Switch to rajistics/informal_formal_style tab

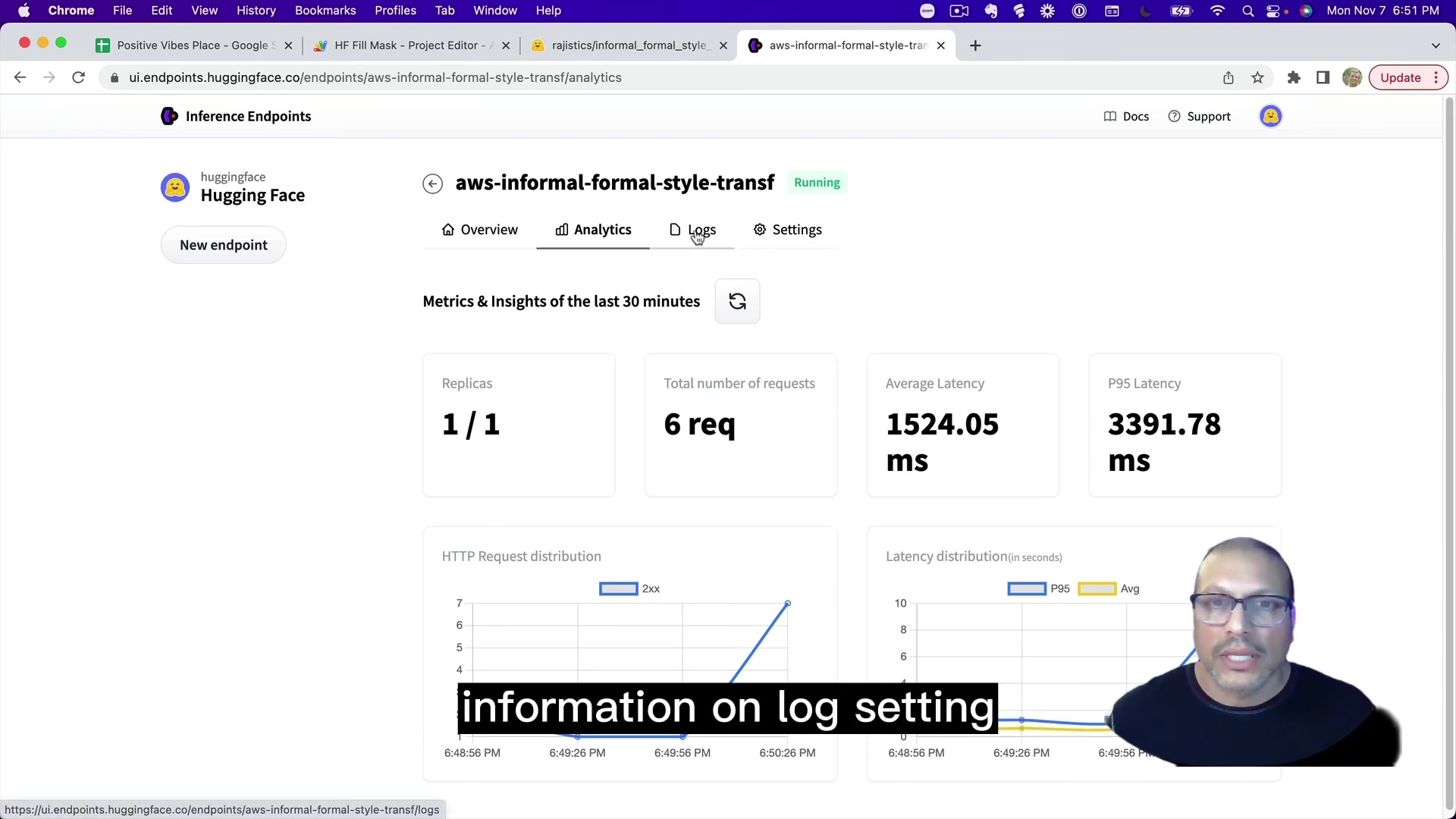(x=629, y=45)
